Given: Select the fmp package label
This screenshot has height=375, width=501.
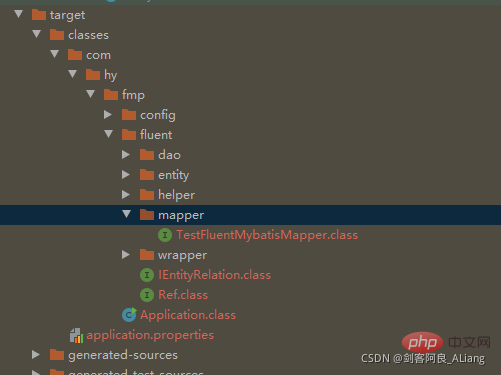Looking at the screenshot, I should click(x=133, y=95).
